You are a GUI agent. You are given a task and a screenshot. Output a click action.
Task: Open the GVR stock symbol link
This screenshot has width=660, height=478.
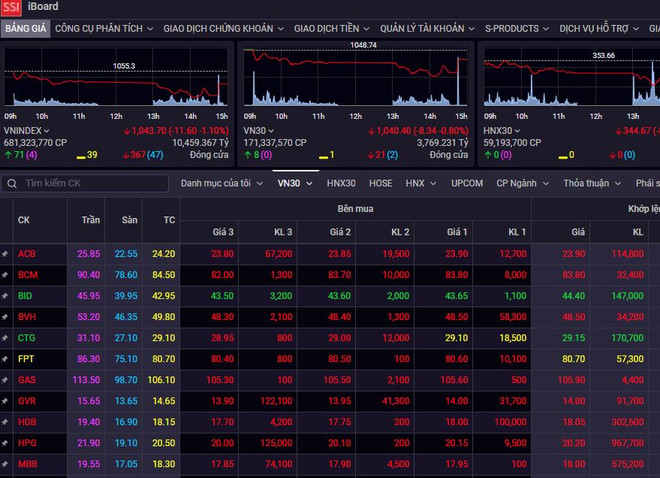coord(27,401)
